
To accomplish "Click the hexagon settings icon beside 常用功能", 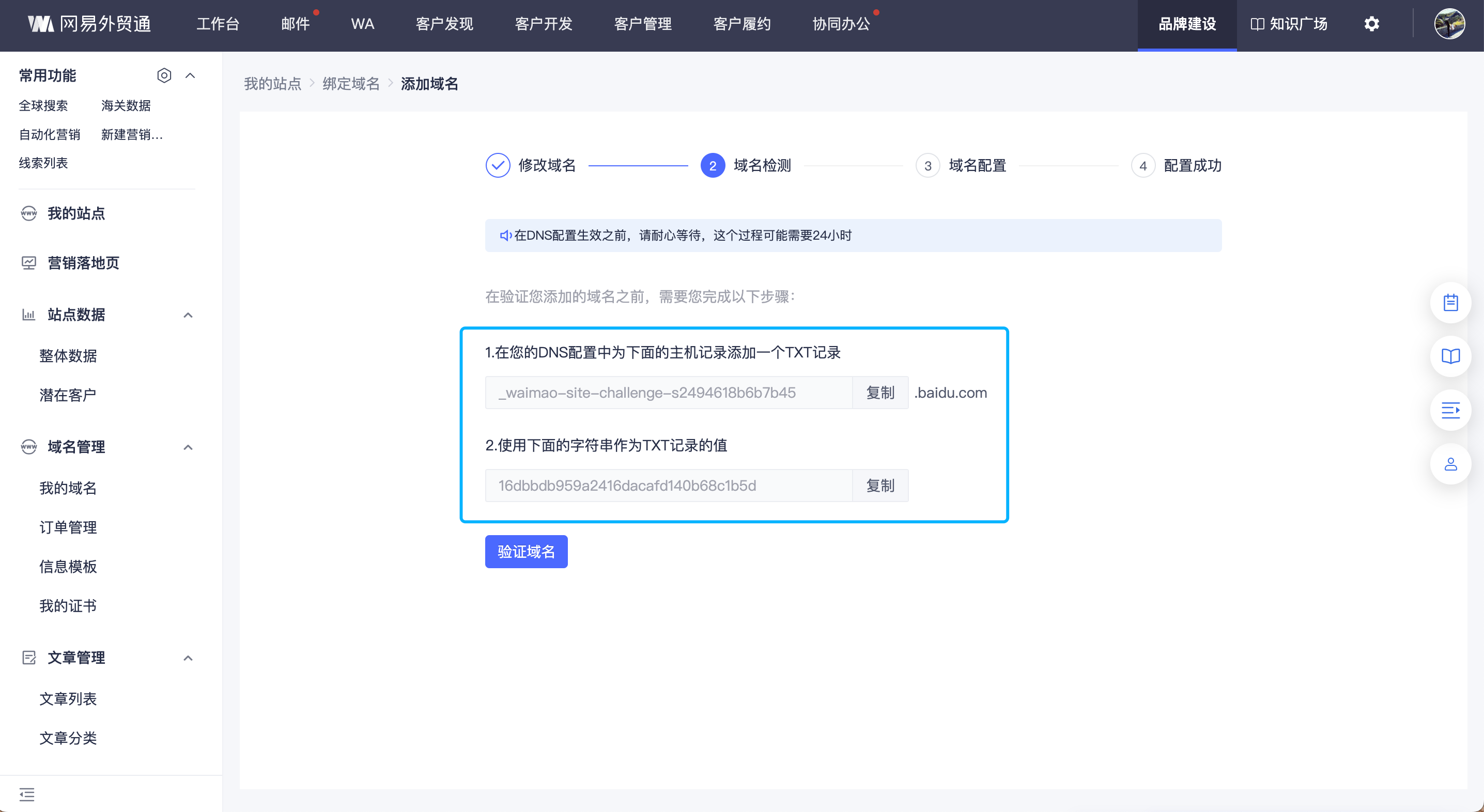I will (x=164, y=75).
